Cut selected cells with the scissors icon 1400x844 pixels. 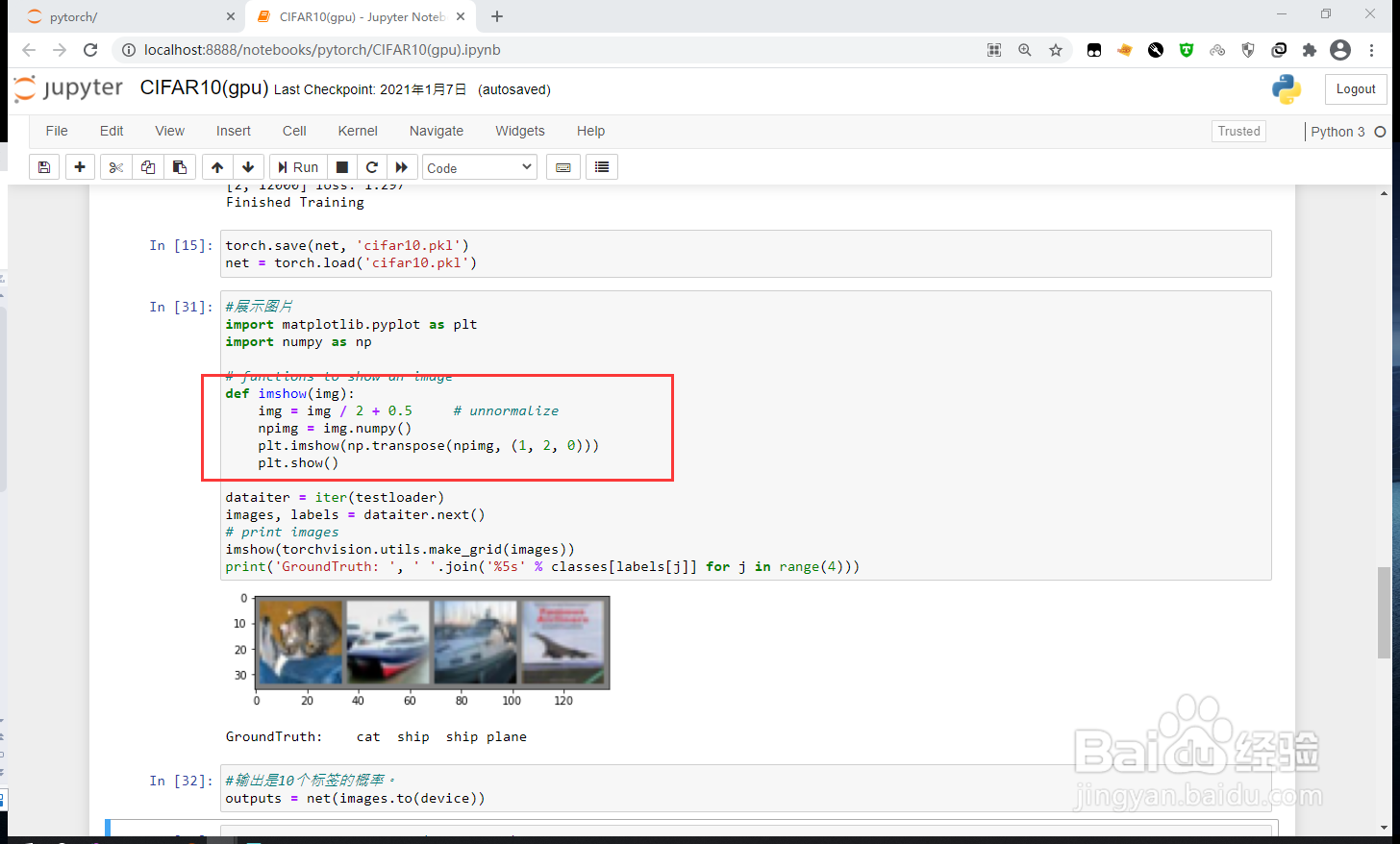116,167
